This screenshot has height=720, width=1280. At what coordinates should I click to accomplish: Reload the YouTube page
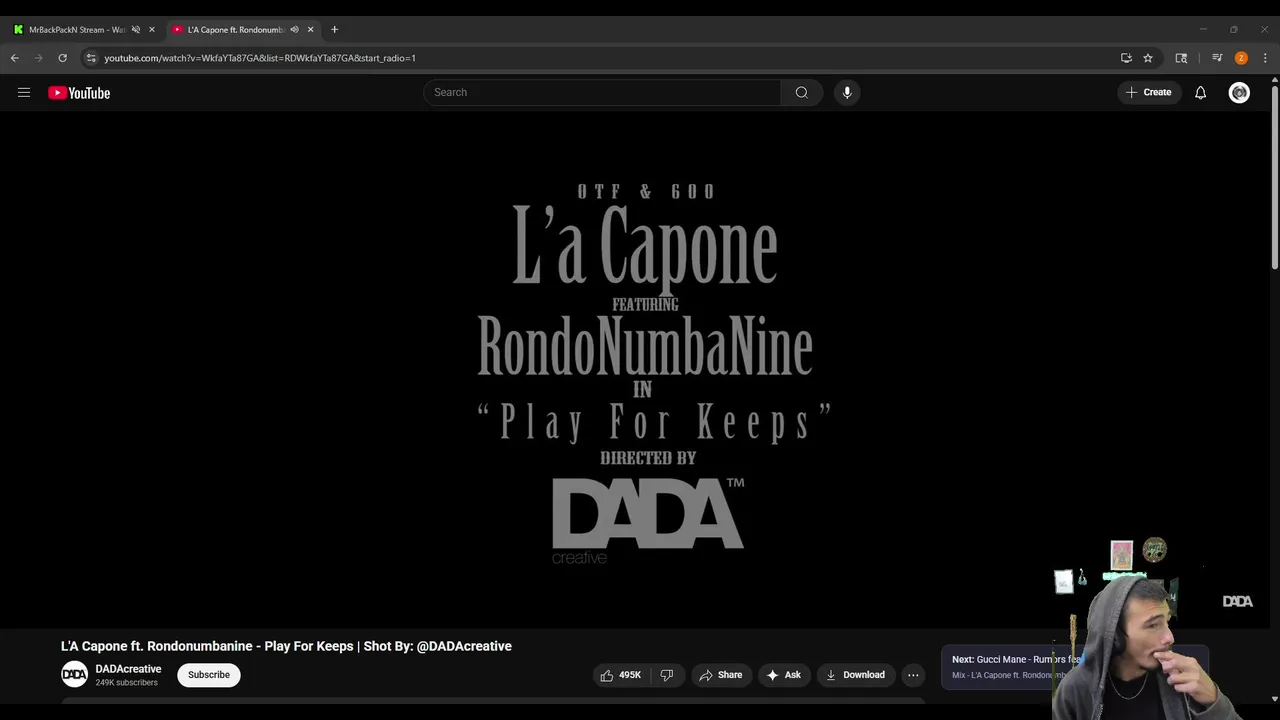pos(62,58)
